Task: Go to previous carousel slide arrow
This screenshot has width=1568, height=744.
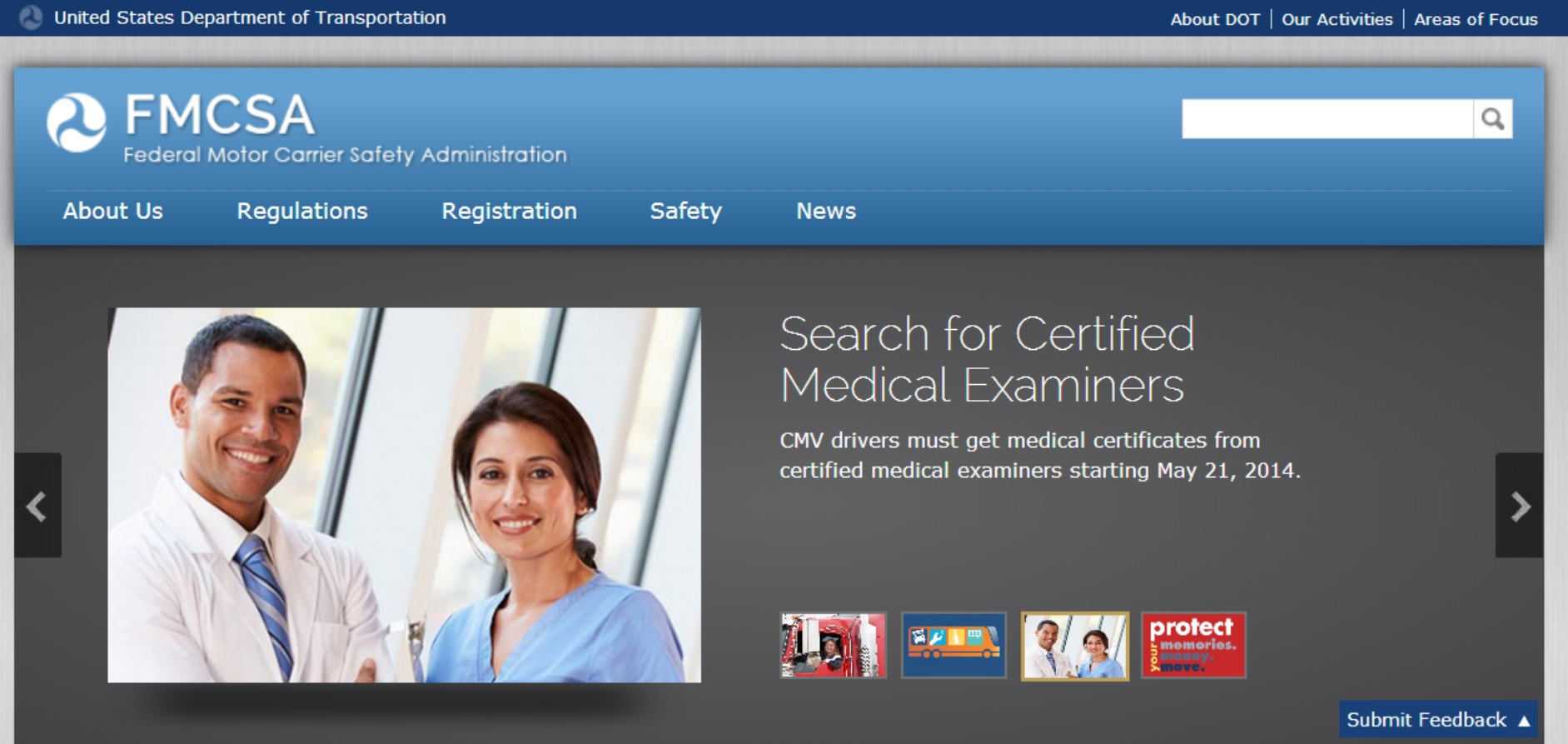Action: pyautogui.click(x=37, y=506)
